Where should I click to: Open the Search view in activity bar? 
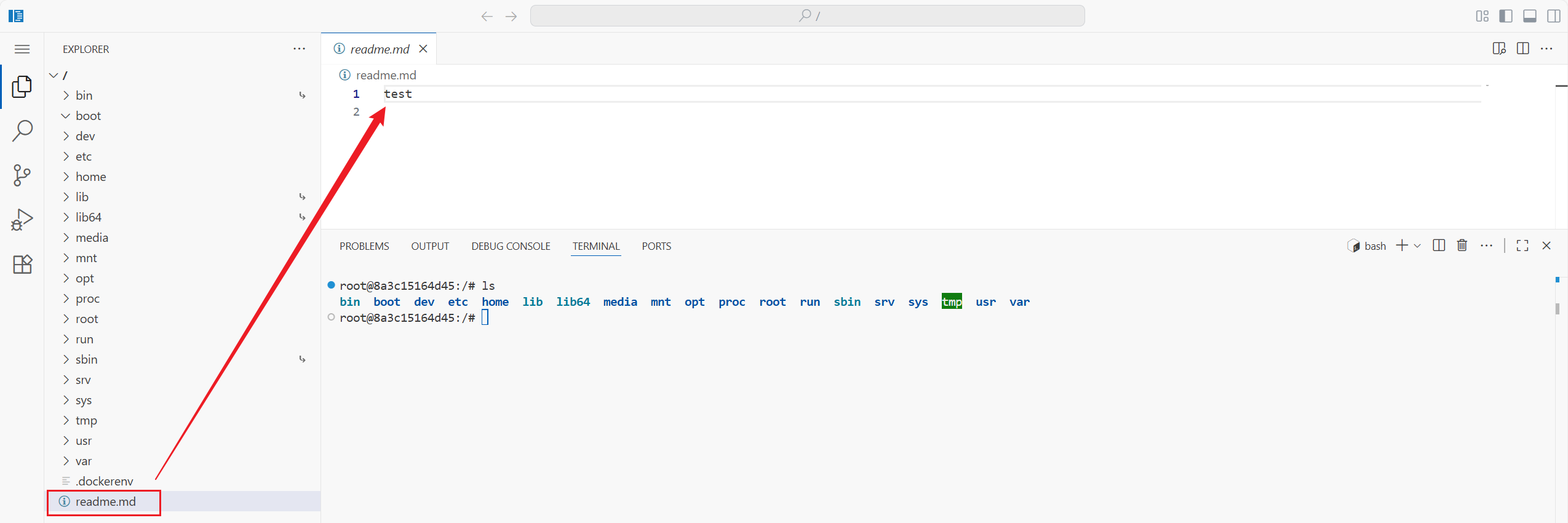[x=22, y=130]
